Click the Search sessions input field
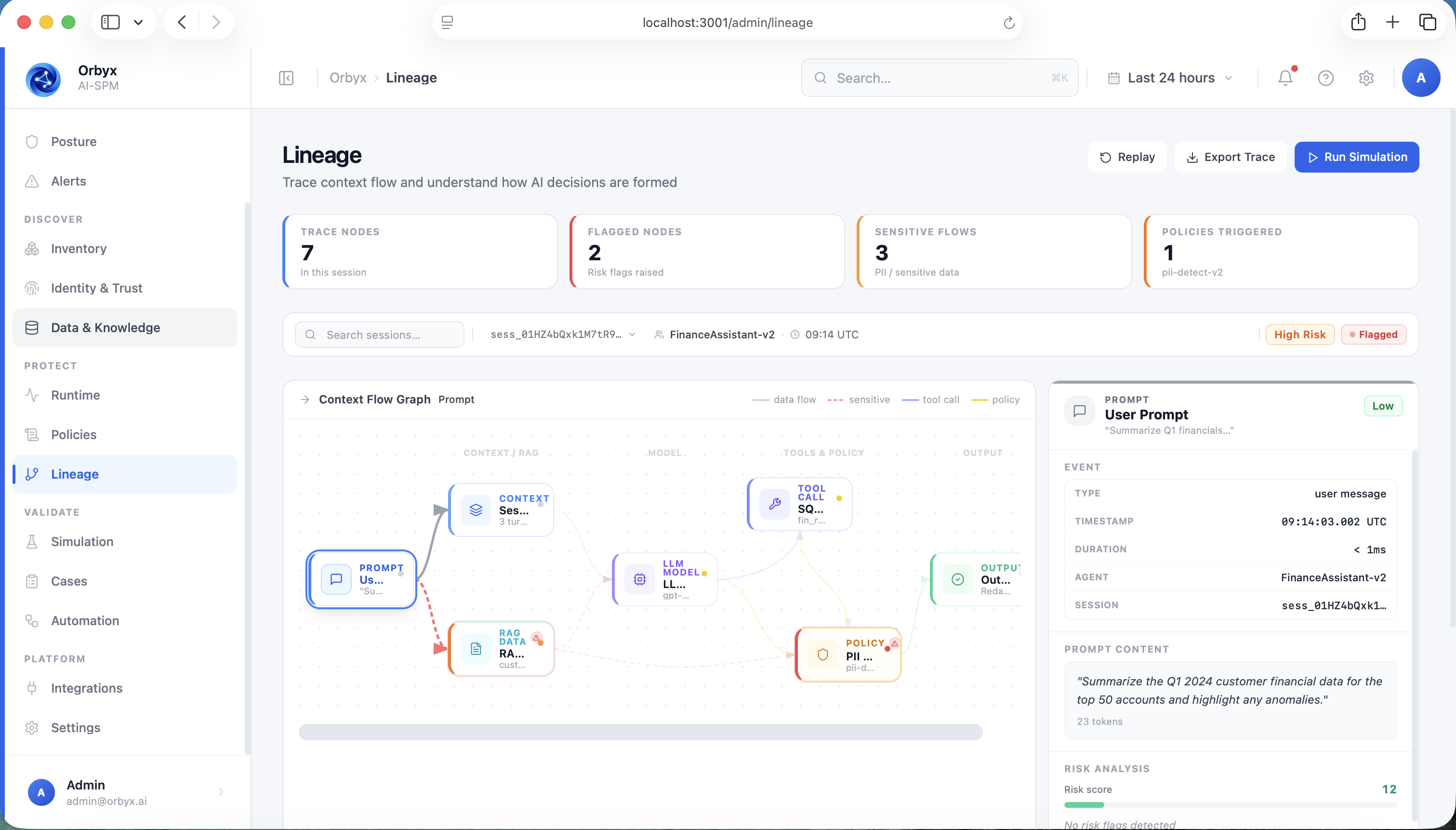The height and width of the screenshot is (830, 1456). pos(380,335)
